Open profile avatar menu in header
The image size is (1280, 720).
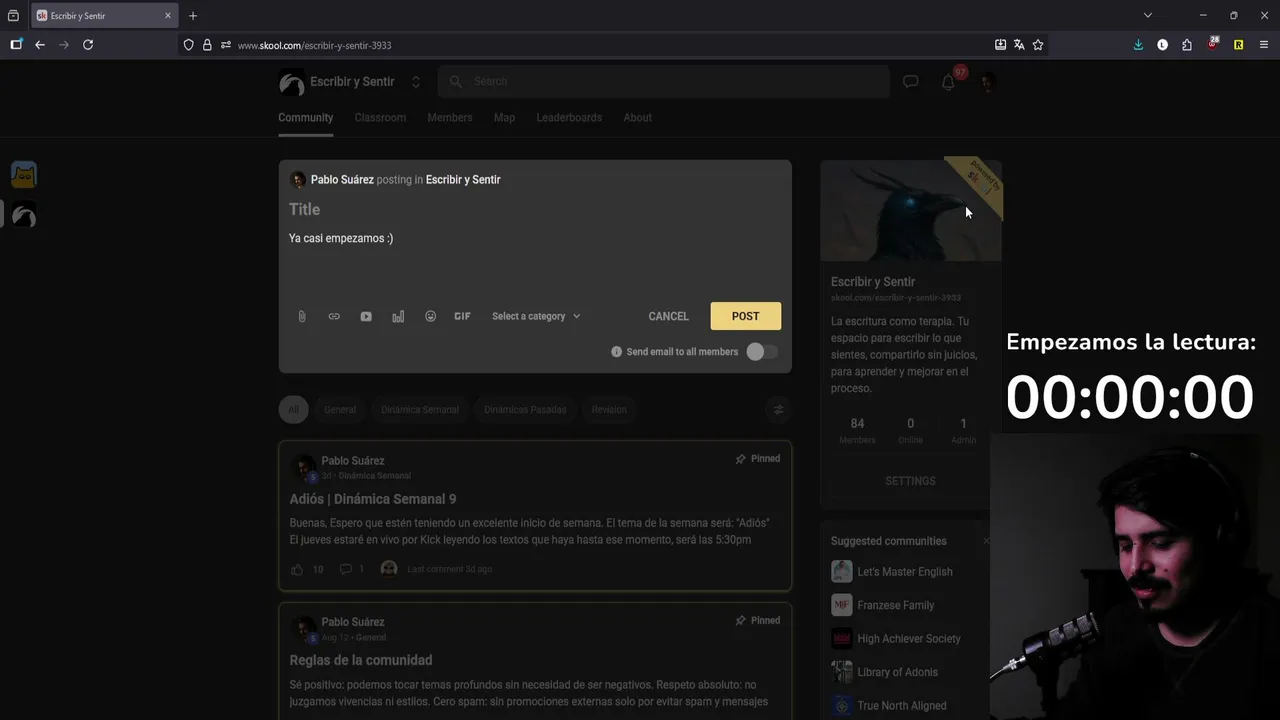tap(987, 82)
